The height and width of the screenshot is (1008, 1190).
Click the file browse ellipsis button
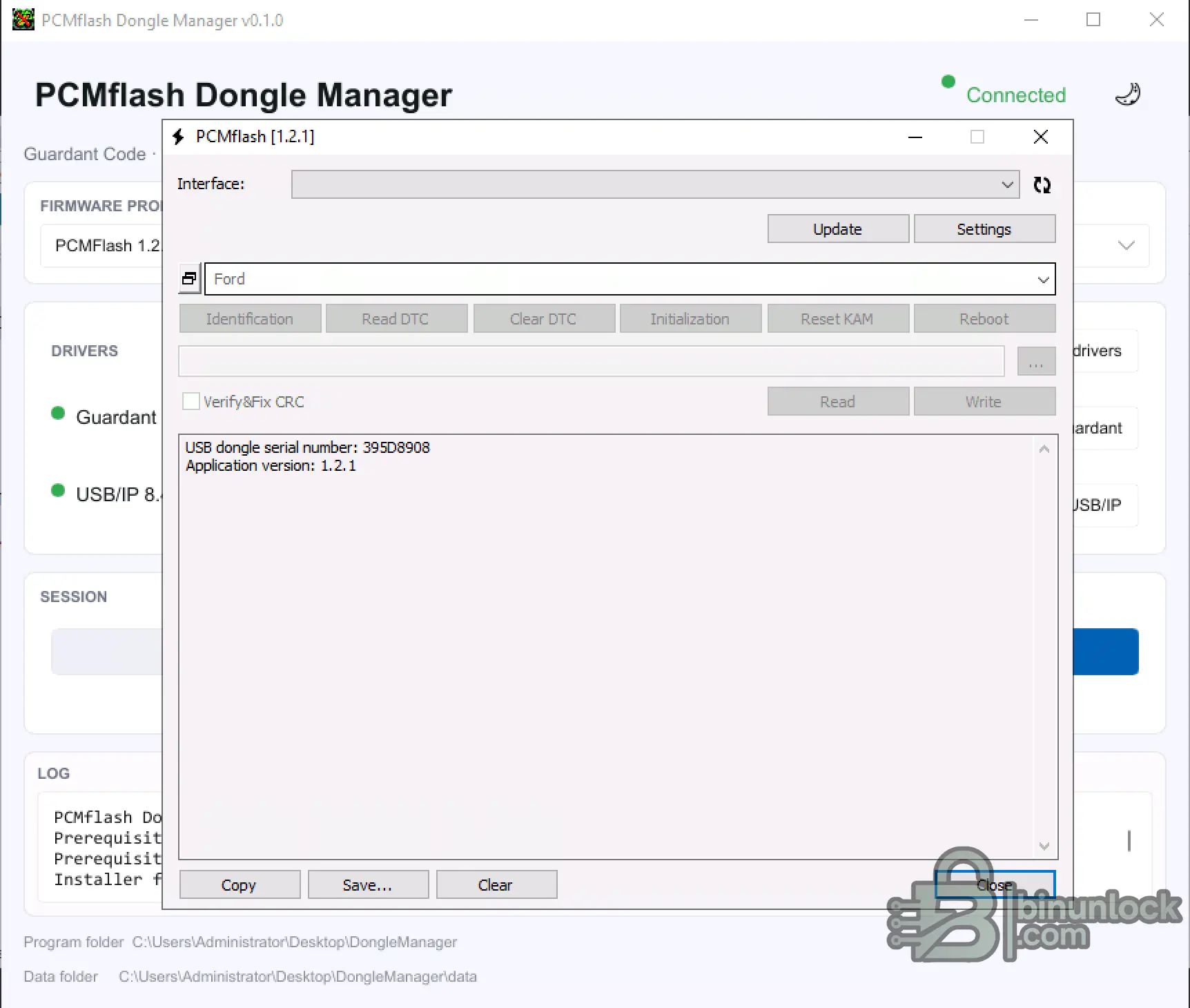[1036, 362]
